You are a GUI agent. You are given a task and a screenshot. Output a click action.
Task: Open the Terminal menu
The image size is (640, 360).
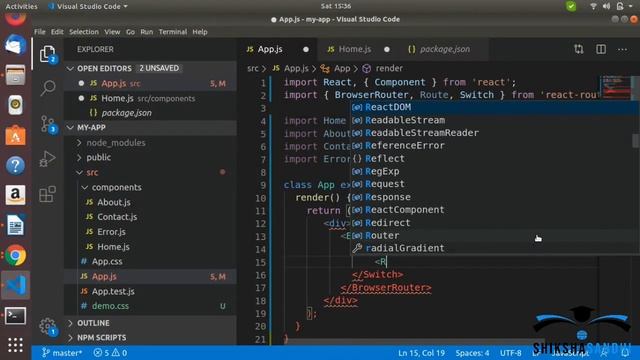tap(173, 32)
